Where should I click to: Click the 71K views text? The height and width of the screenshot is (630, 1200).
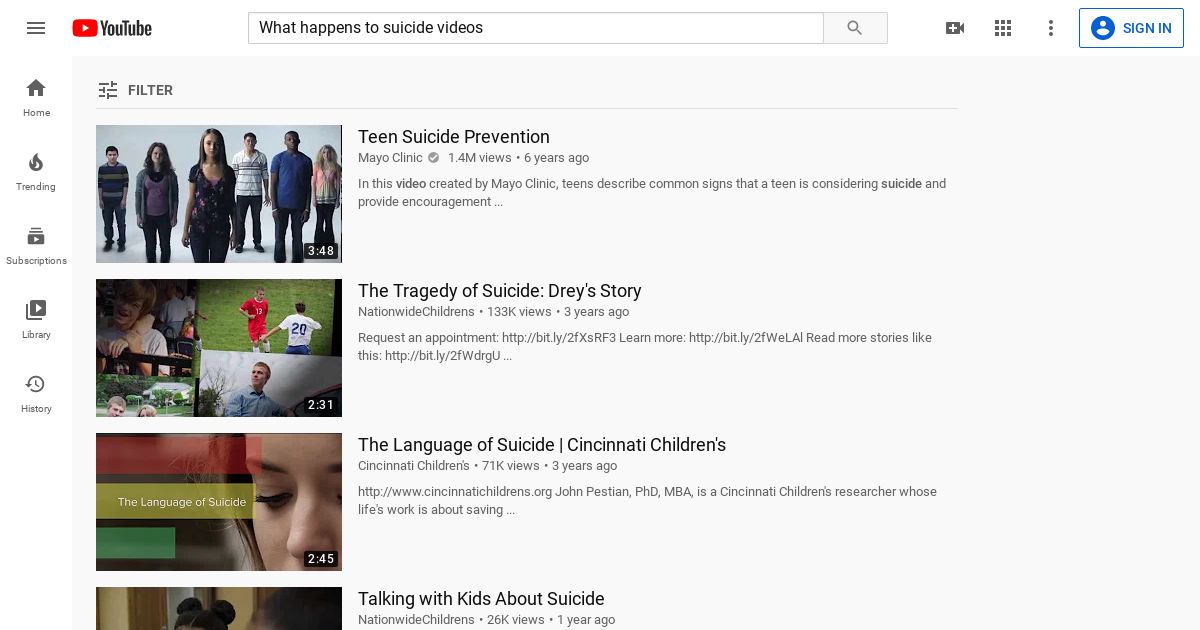click(511, 466)
